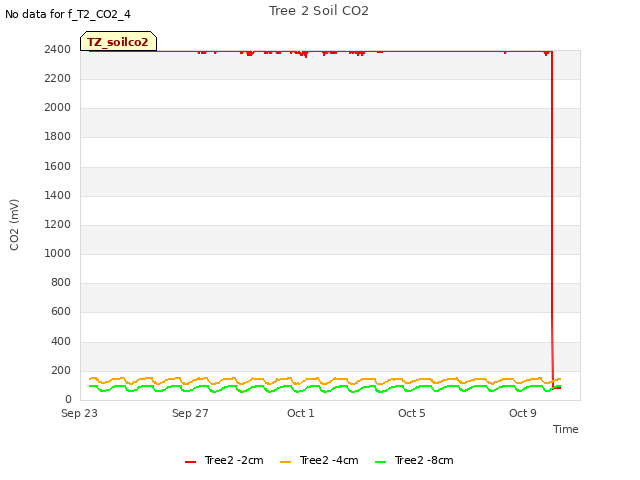Click the Oct 5 x-axis tick label

click(x=412, y=413)
